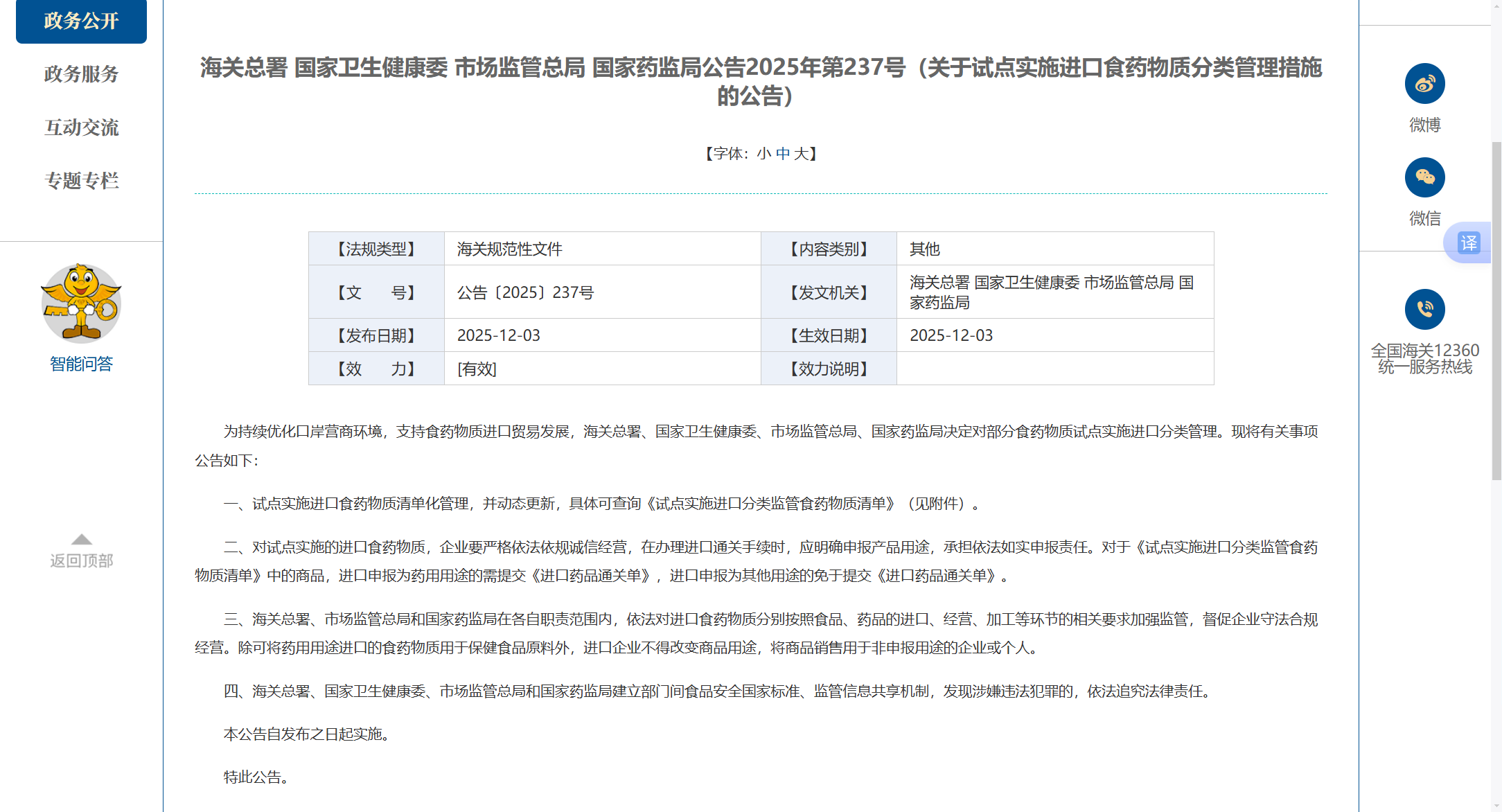
Task: Open the 政务服务 menu item
Action: pos(81,74)
